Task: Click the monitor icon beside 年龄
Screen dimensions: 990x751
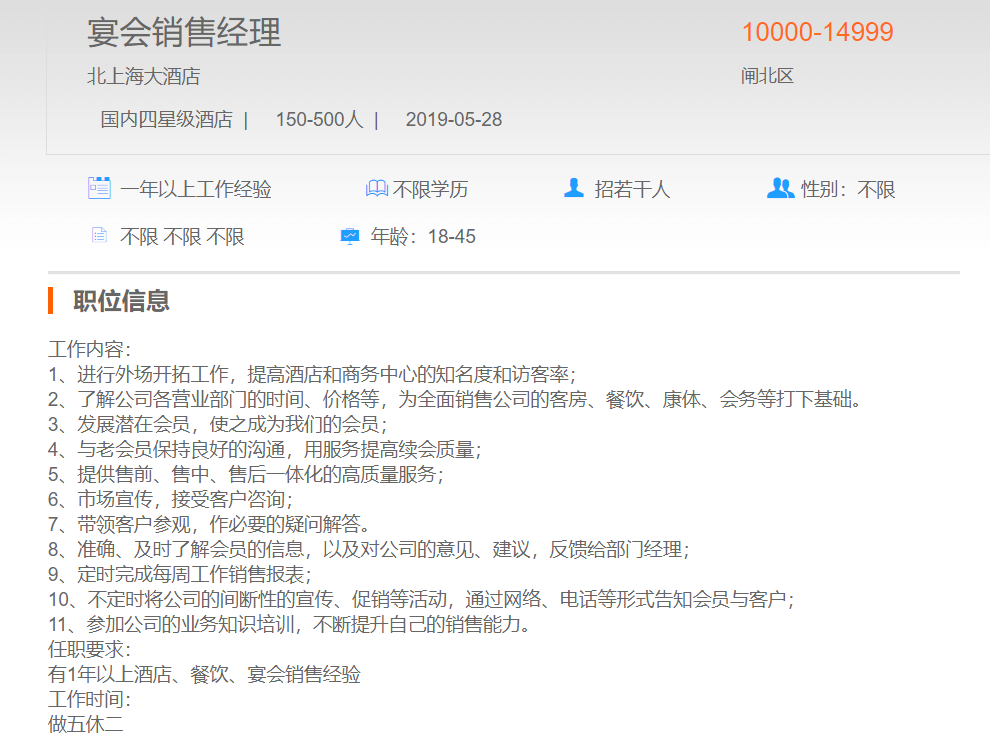Action: (x=349, y=237)
